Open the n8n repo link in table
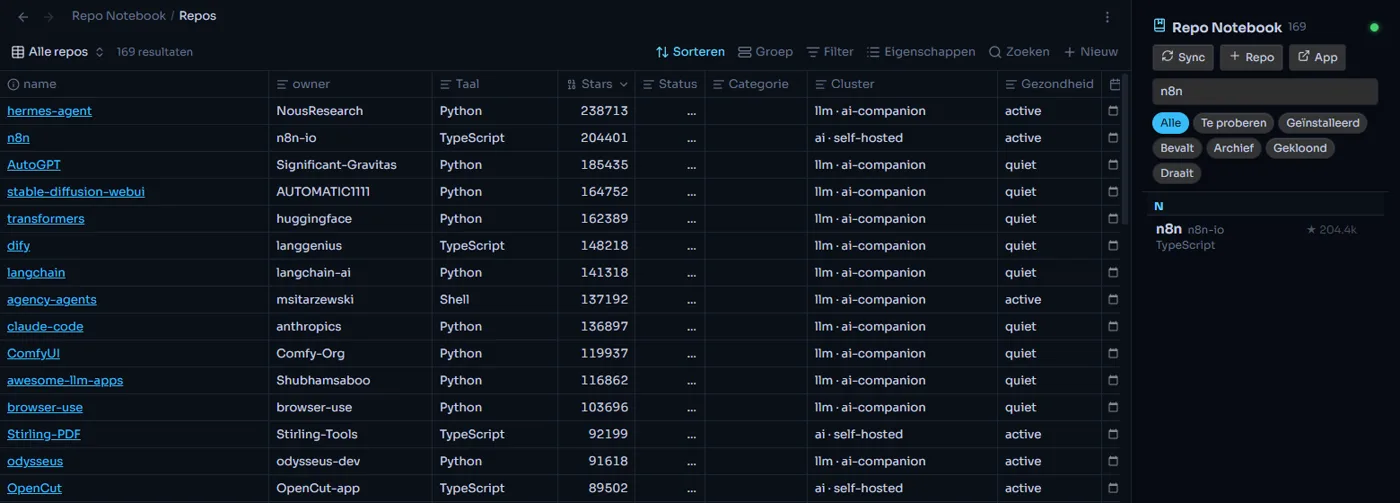The height and width of the screenshot is (503, 1400). point(18,138)
